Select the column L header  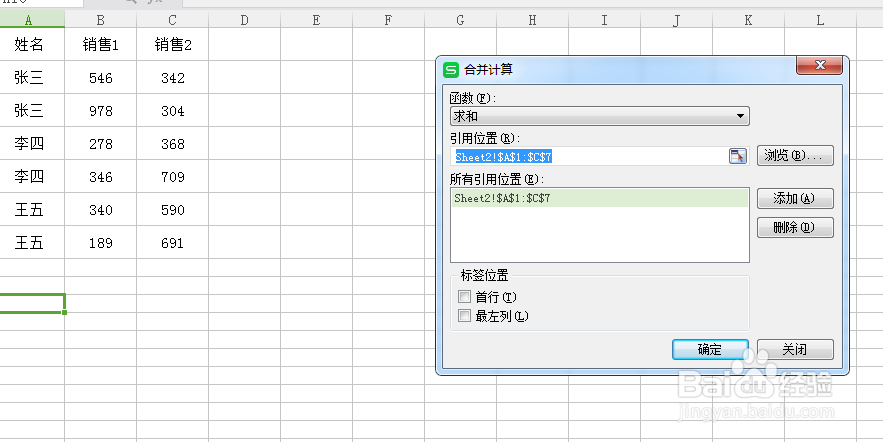tap(820, 19)
